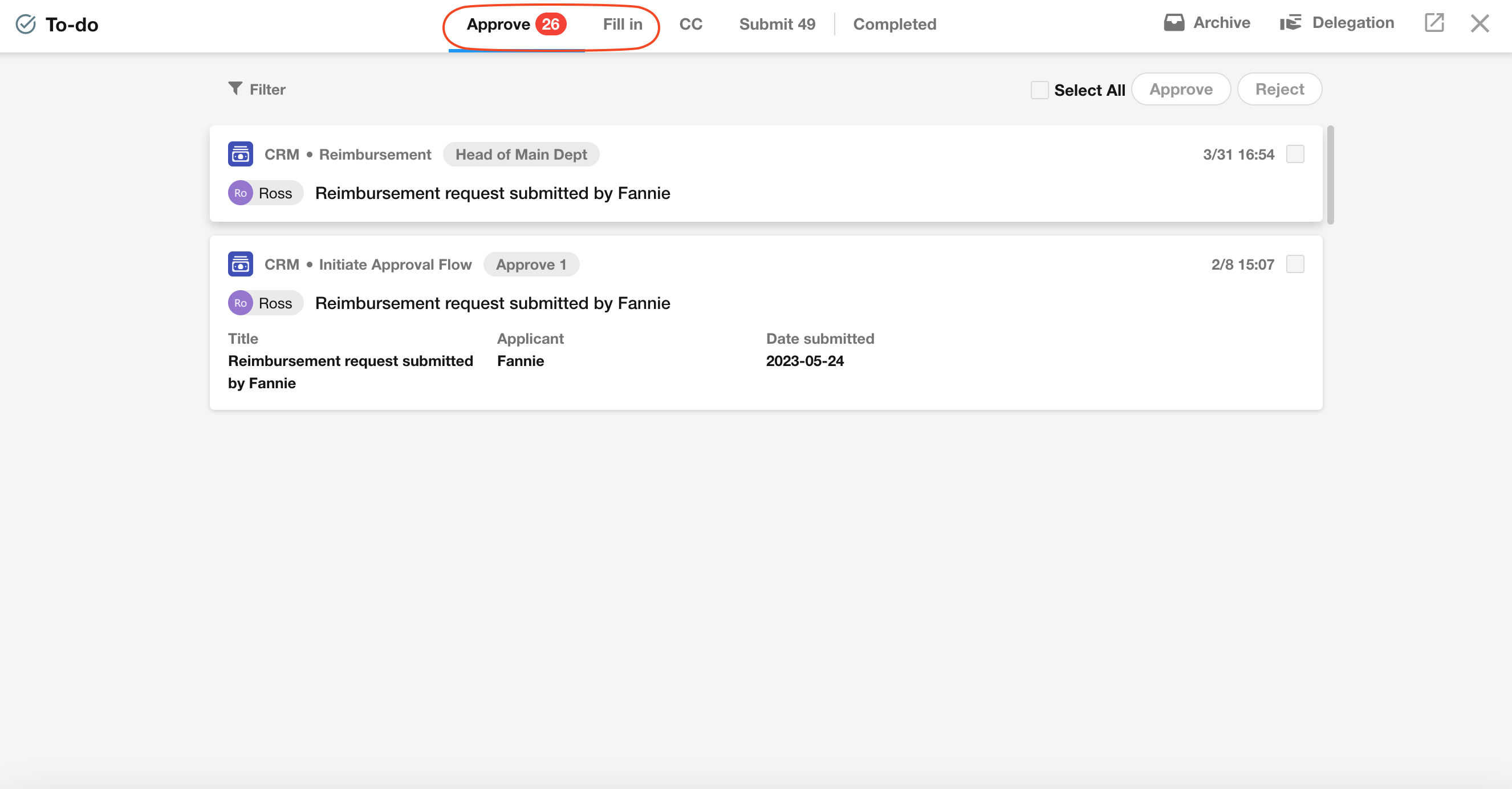Click the Delegation hand icon
The image size is (1512, 789).
1291,23
